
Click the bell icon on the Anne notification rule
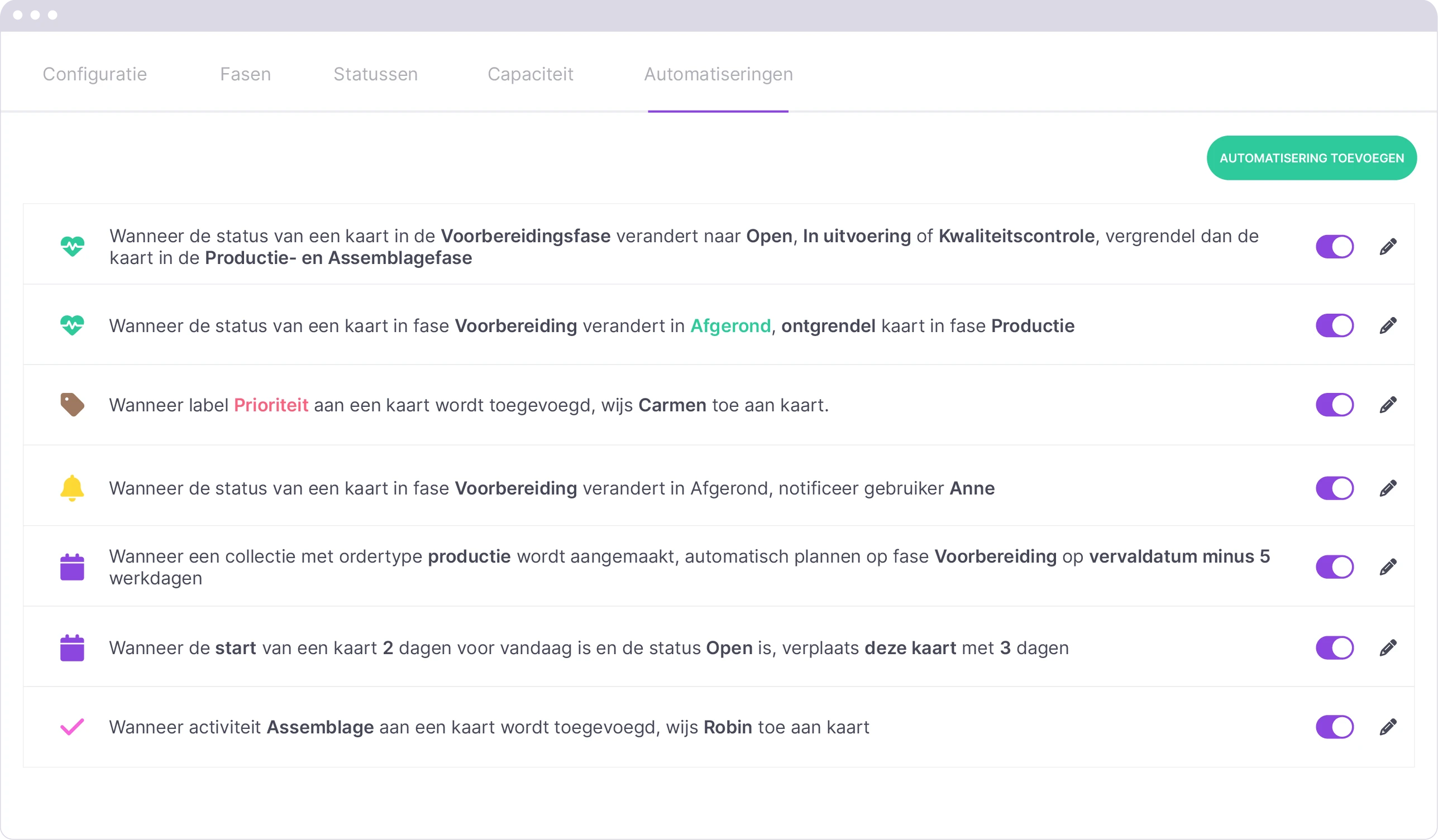click(73, 488)
